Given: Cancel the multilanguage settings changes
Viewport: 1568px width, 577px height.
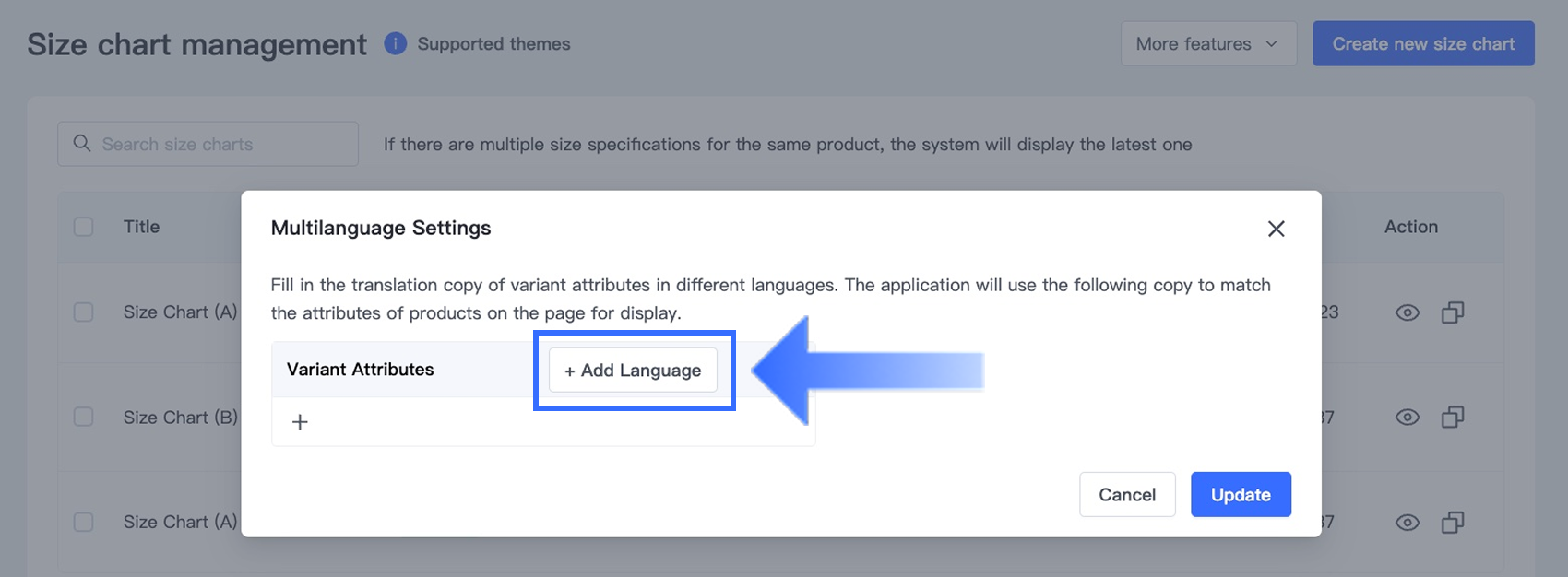Looking at the screenshot, I should tap(1126, 495).
